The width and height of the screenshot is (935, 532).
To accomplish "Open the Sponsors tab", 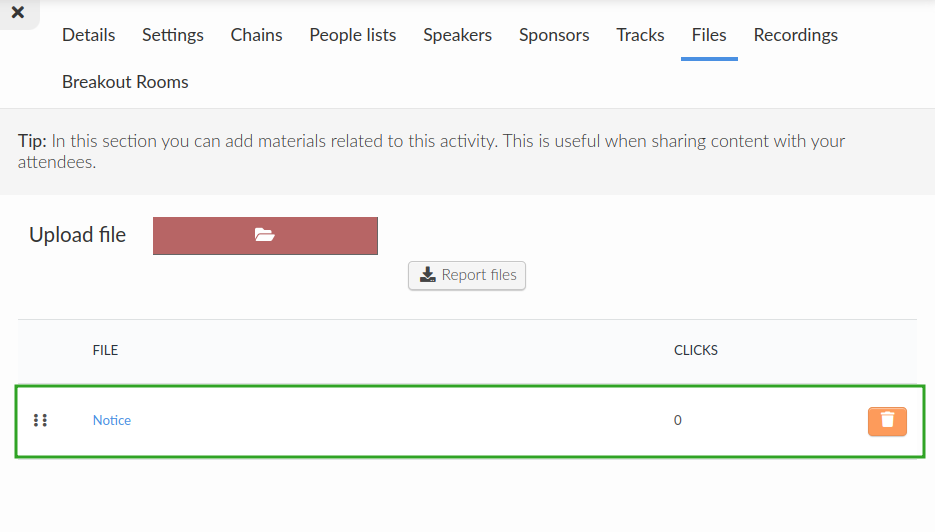I will [554, 35].
